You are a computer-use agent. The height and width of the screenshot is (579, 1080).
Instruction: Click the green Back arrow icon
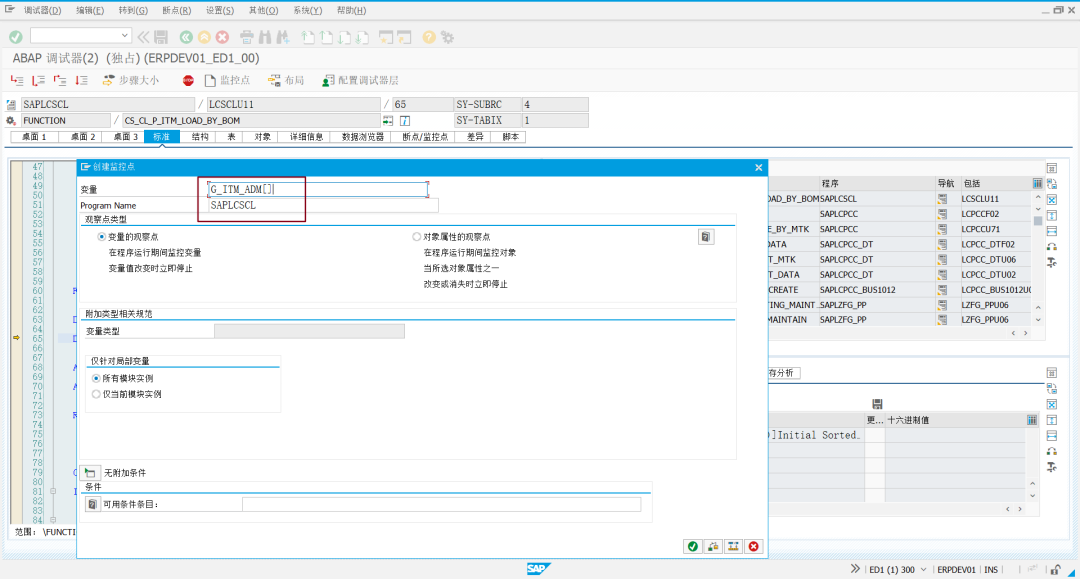(186, 37)
